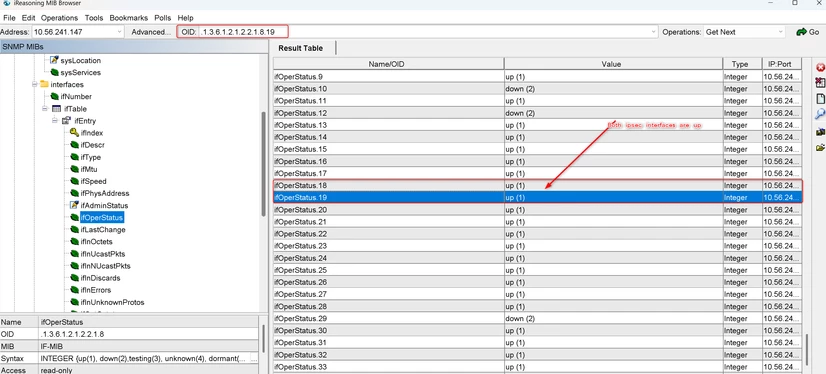The height and width of the screenshot is (374, 826).
Task: Open the Operations menu
Action: (x=60, y=18)
